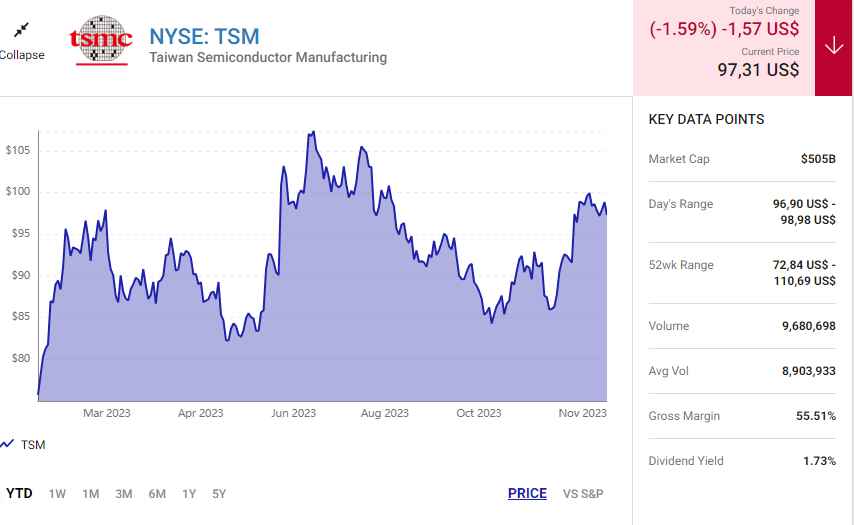Switch to PRICE chart view

(x=527, y=493)
